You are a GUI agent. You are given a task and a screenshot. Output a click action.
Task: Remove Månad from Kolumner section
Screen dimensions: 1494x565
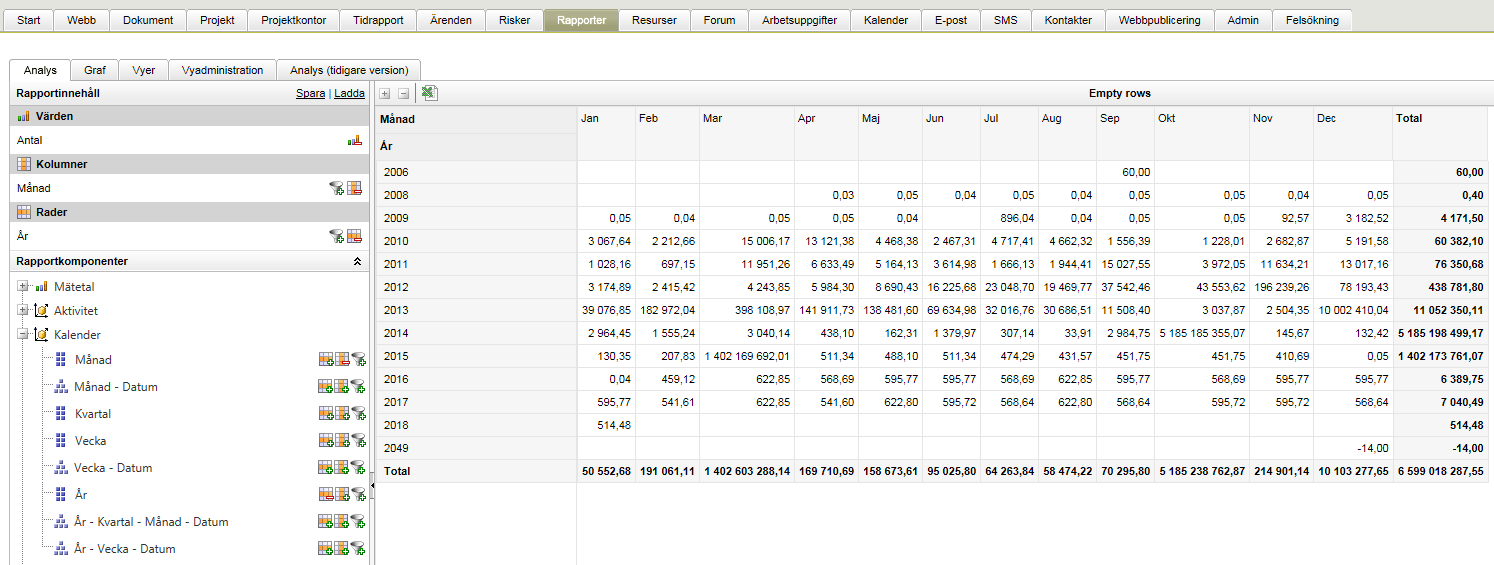354,188
